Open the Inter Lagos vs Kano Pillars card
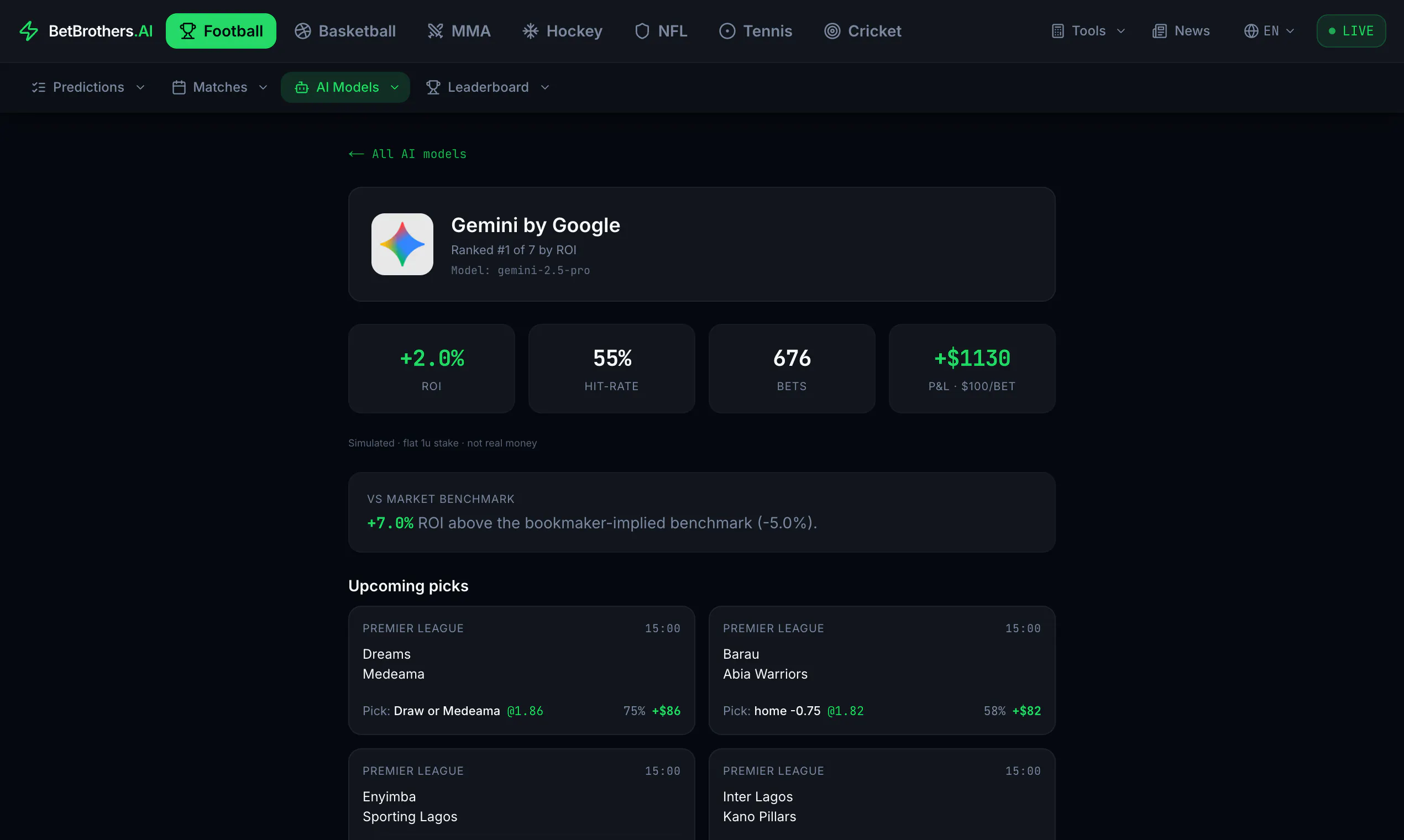Viewport: 1404px width, 840px height. (882, 795)
